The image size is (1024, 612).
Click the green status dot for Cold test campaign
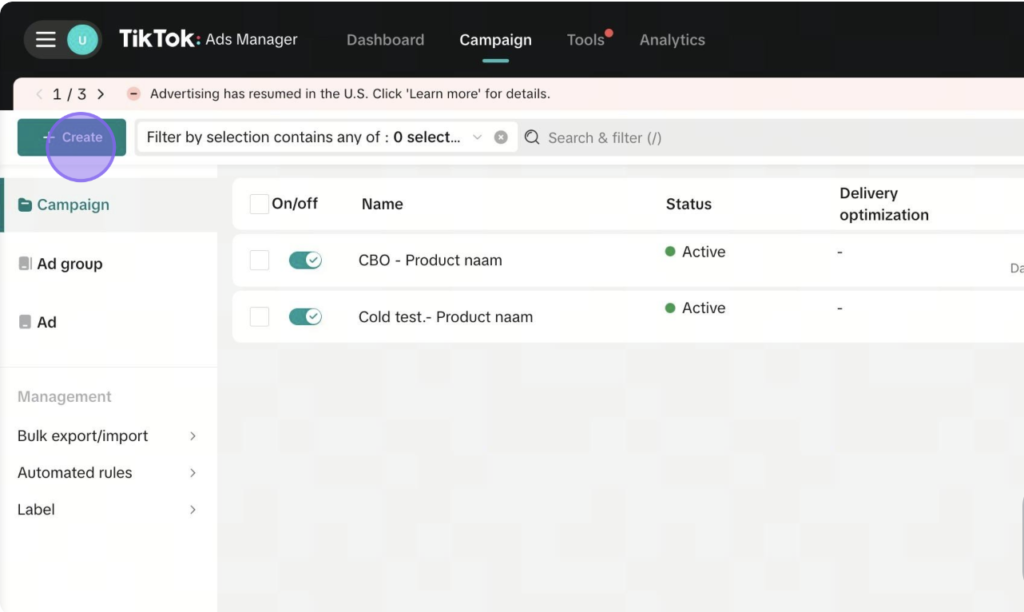click(x=670, y=308)
